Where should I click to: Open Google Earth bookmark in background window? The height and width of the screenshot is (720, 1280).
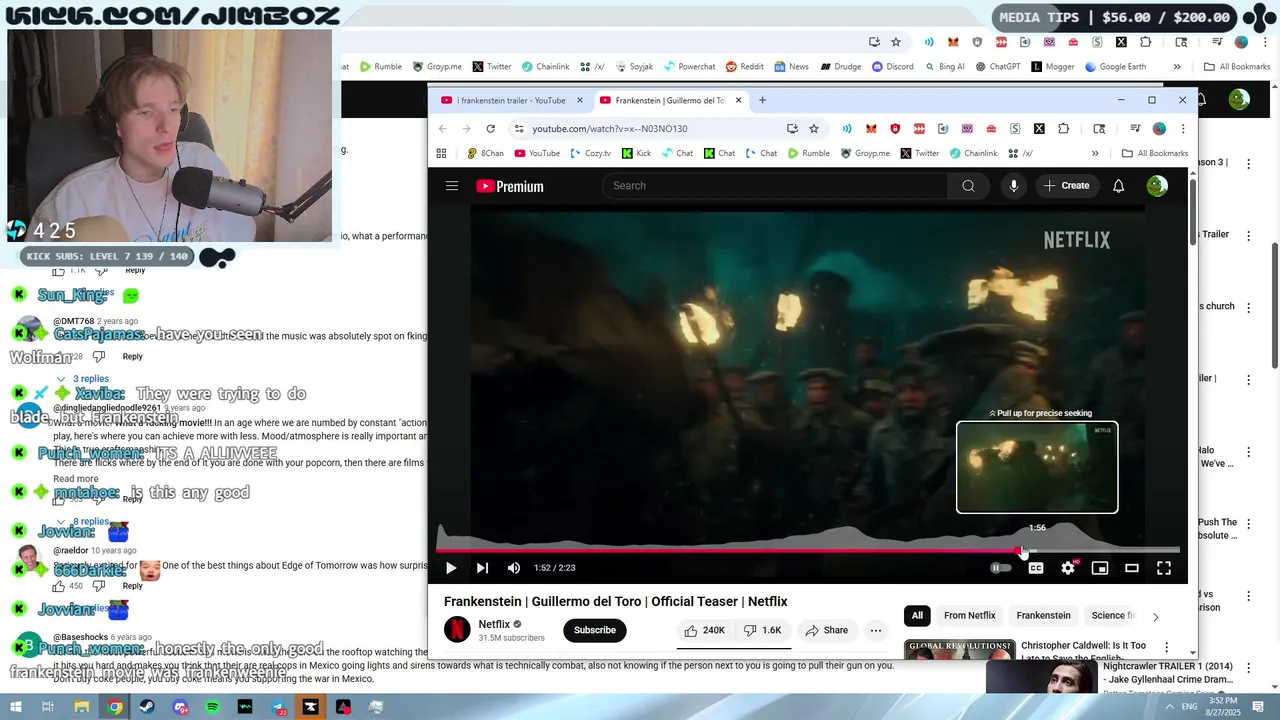tap(1115, 67)
